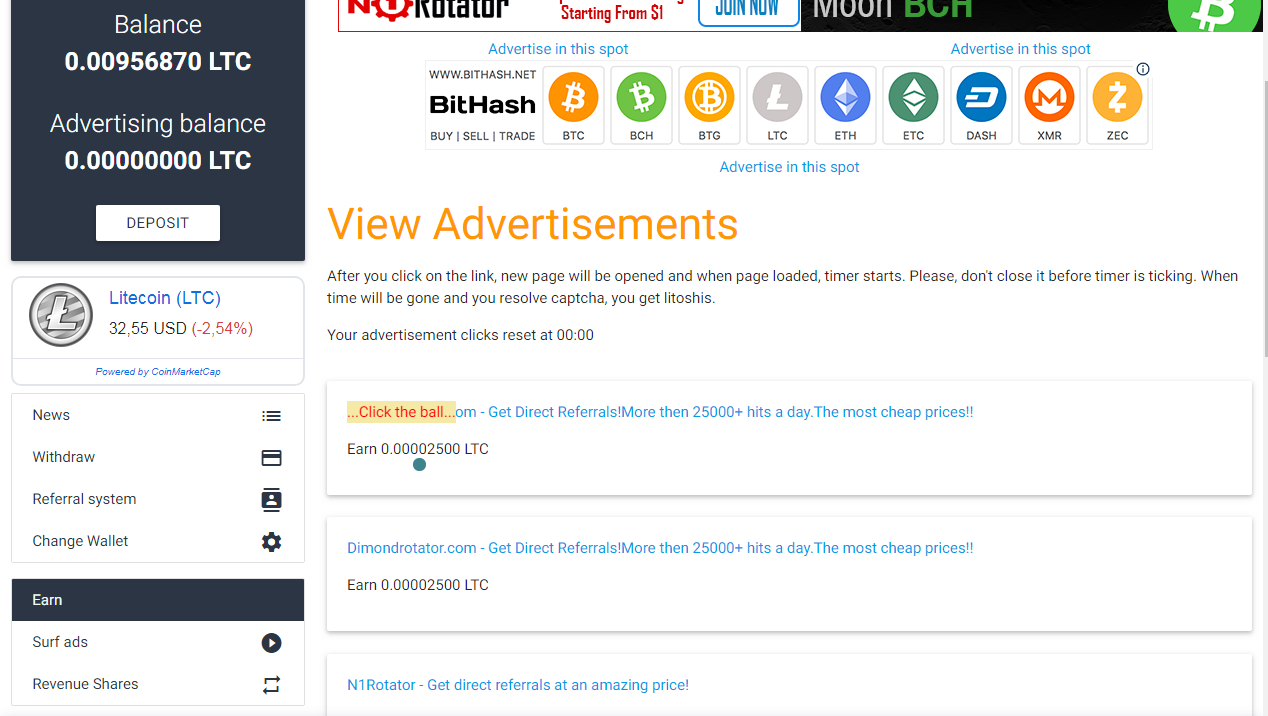1268x716 pixels.
Task: Click the ETH coin icon in BitHash ad
Action: [x=845, y=98]
